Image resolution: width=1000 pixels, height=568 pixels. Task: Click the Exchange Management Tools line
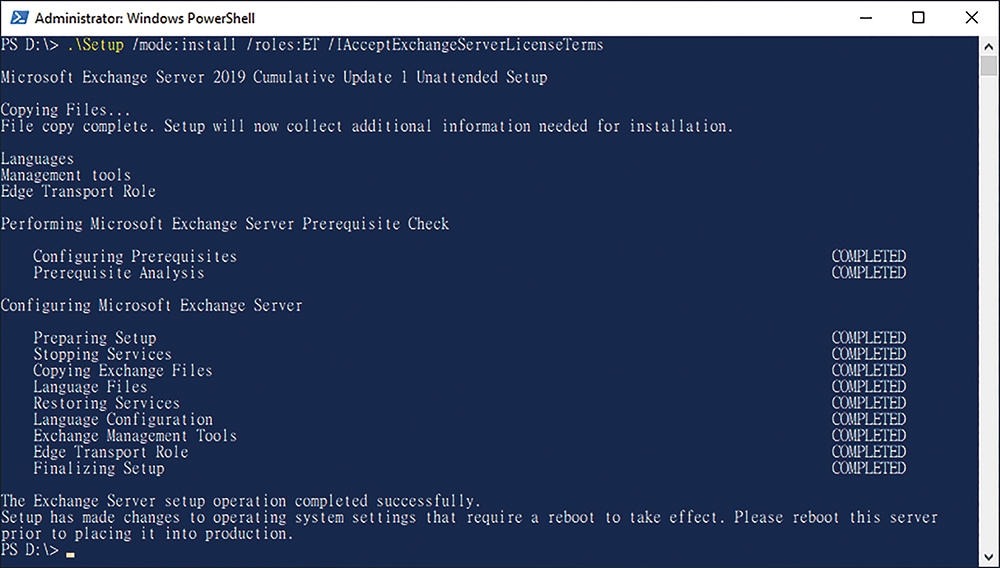(x=135, y=436)
